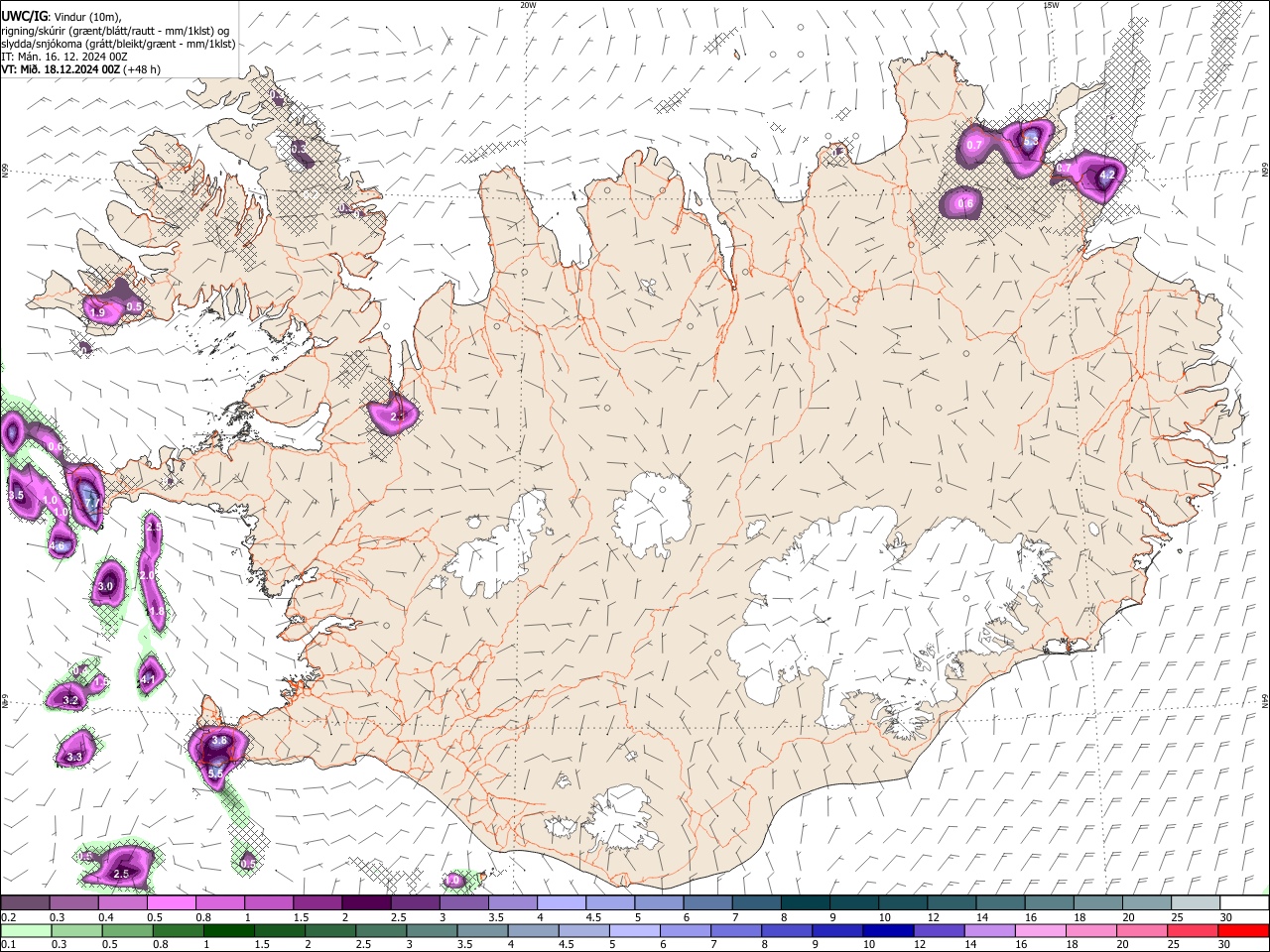Viewport: 1270px width, 952px height.
Task: Click the dark teal 8–9 snow legend swatch
Action: point(806,903)
